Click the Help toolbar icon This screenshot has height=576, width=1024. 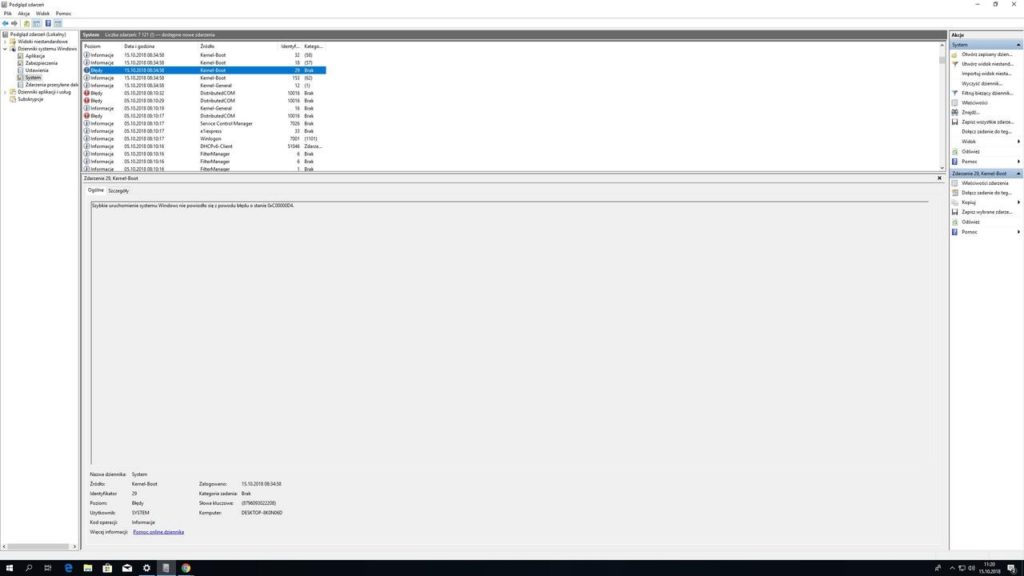tap(48, 23)
